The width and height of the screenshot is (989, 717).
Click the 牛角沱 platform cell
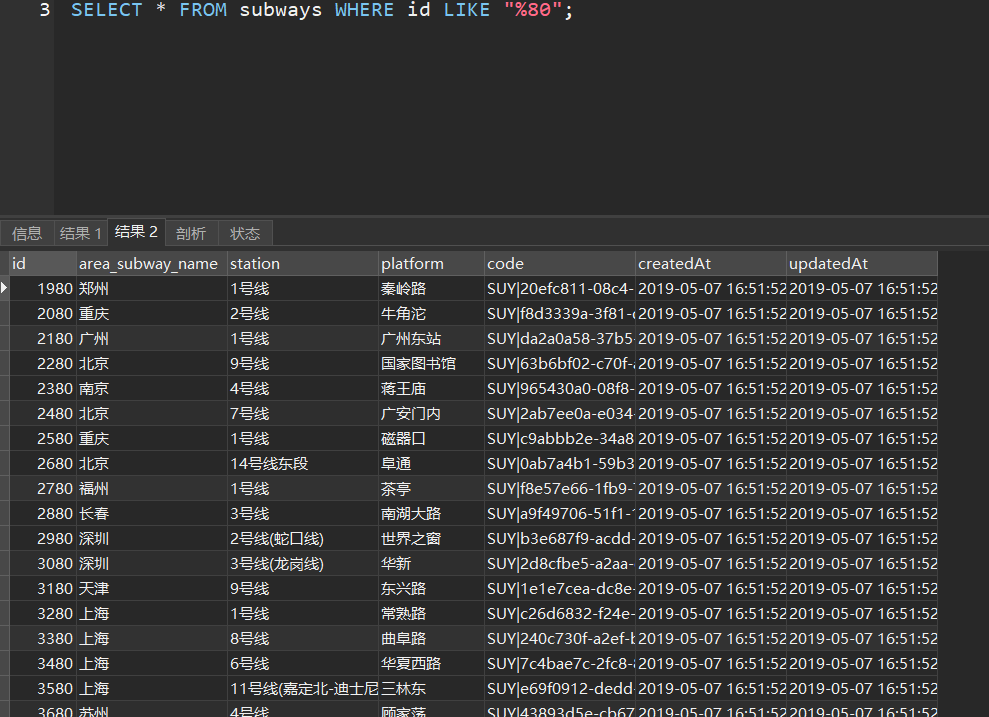pyautogui.click(x=431, y=313)
